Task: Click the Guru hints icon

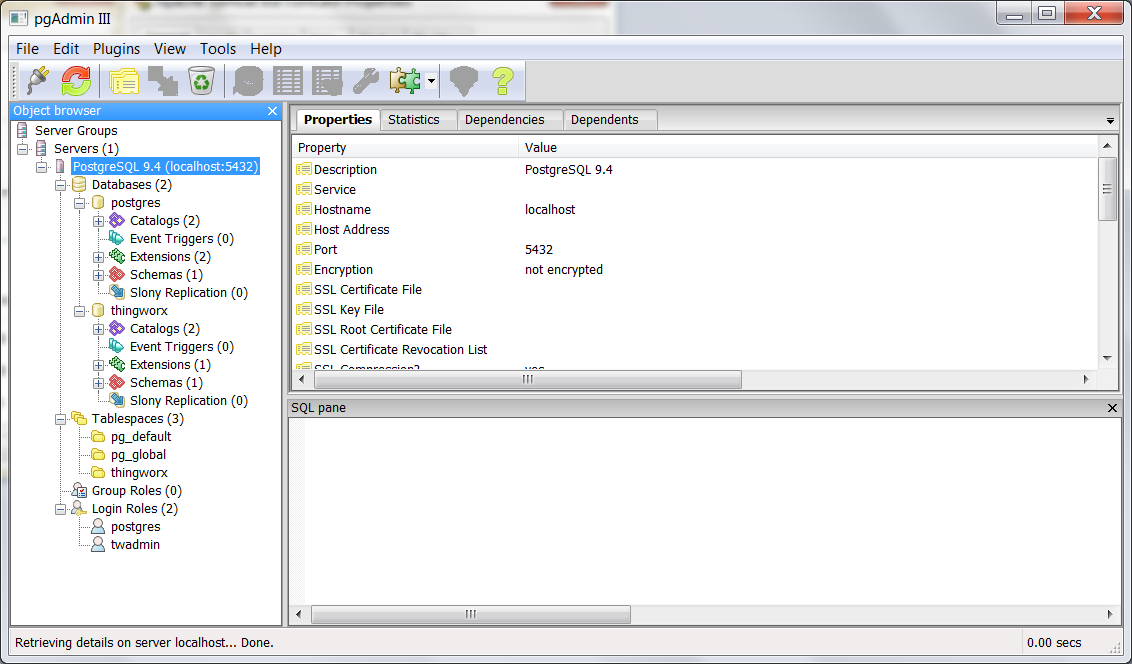Action: (463, 81)
